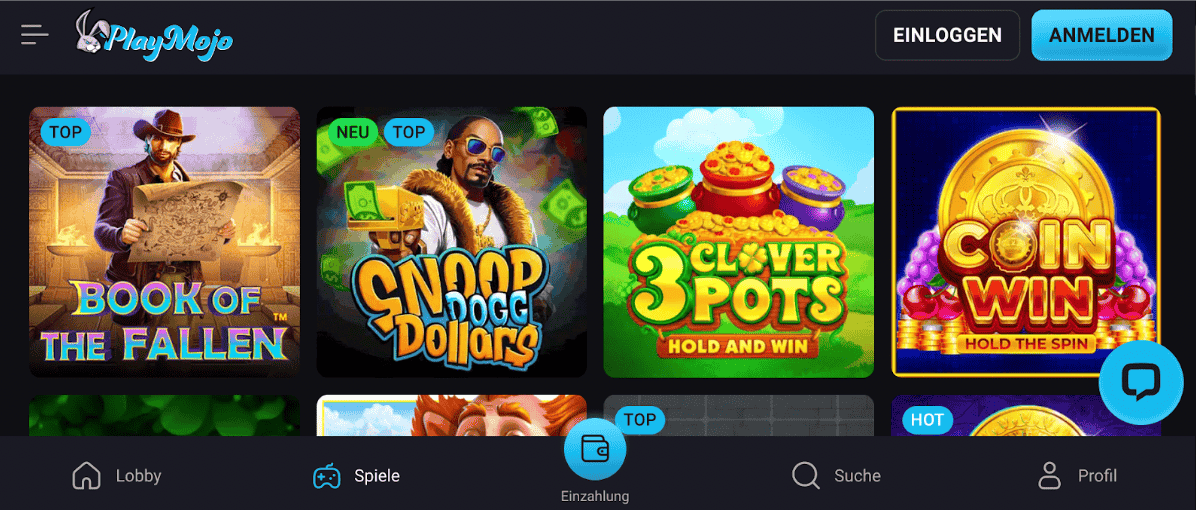Select the Coin Win Hold the Spin game
The width and height of the screenshot is (1196, 510).
coord(1026,242)
